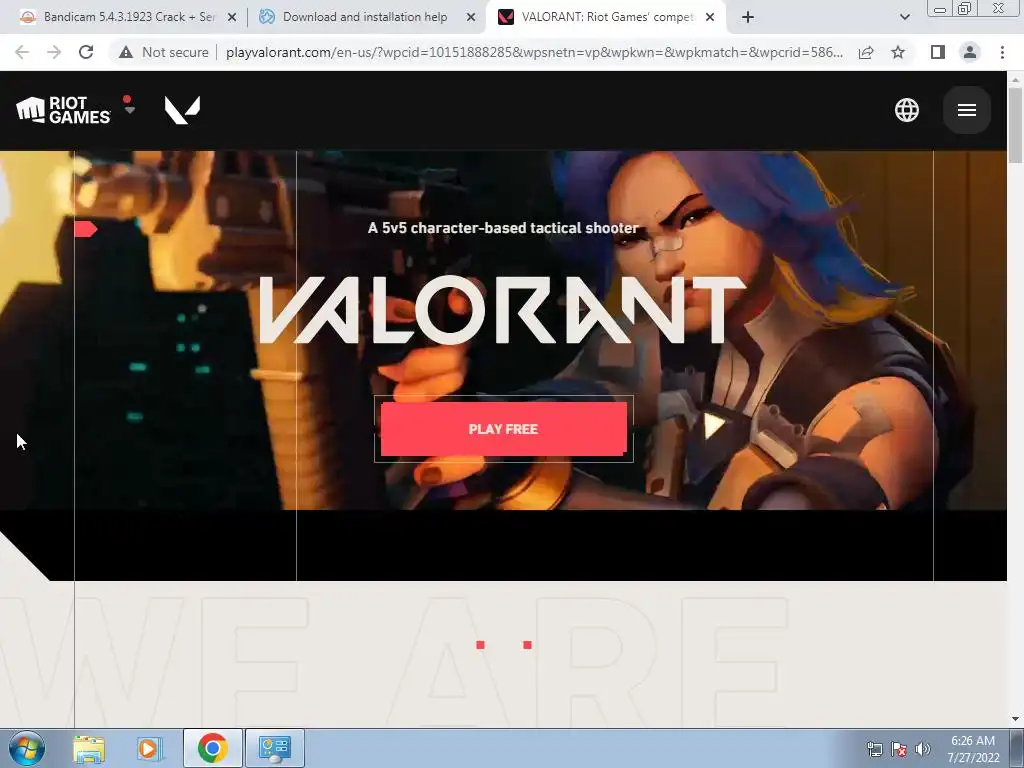Open Windows Media Player from taskbar
Screen dimensions: 1024x768
(x=149, y=748)
